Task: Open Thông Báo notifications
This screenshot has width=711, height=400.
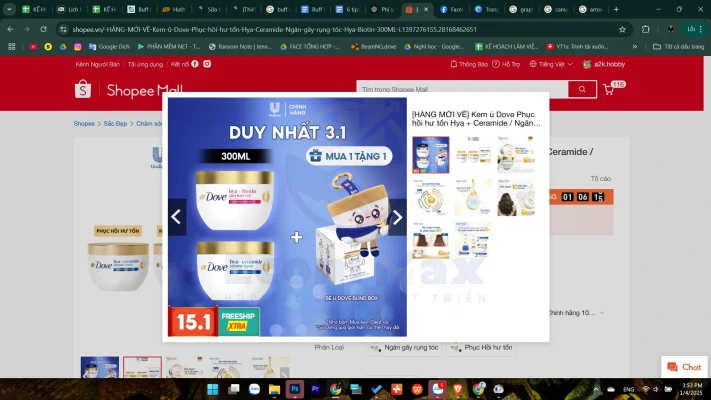Action: coord(469,64)
